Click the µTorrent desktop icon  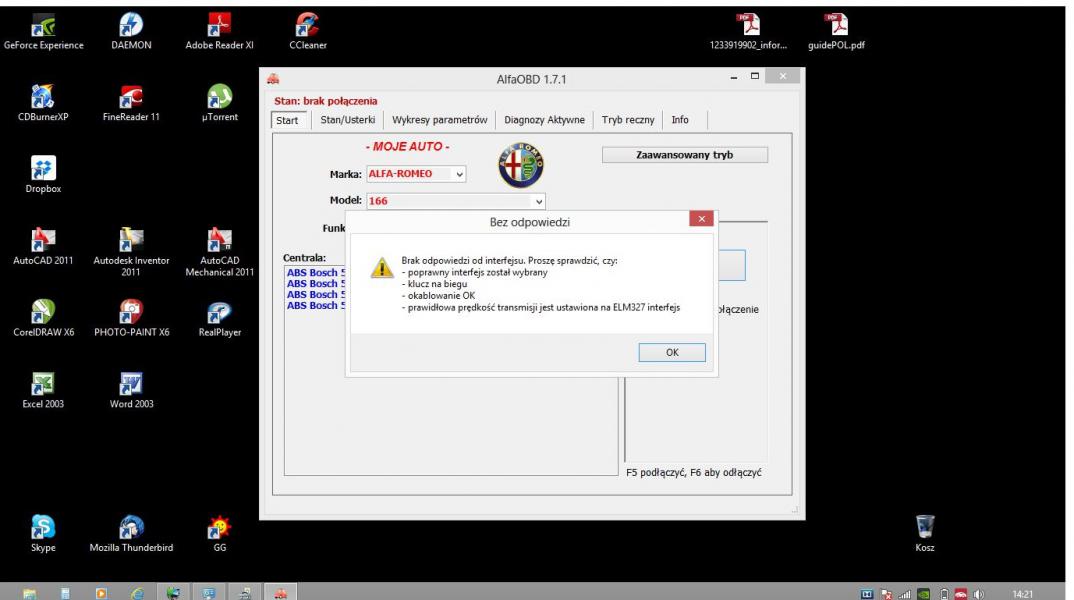219,103
